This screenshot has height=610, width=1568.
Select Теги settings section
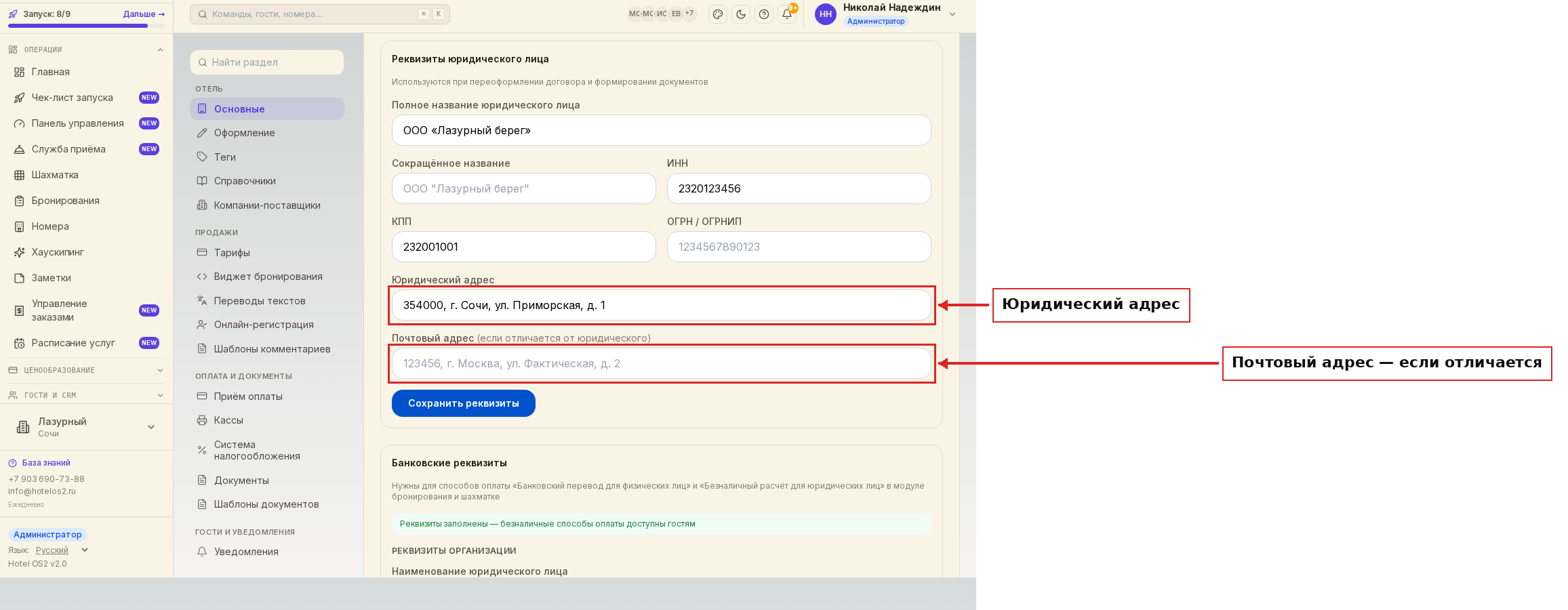tap(267, 157)
